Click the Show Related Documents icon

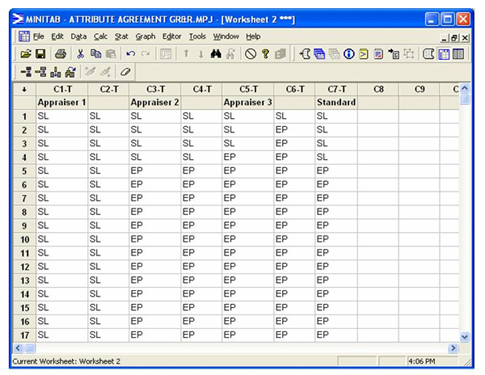394,54
